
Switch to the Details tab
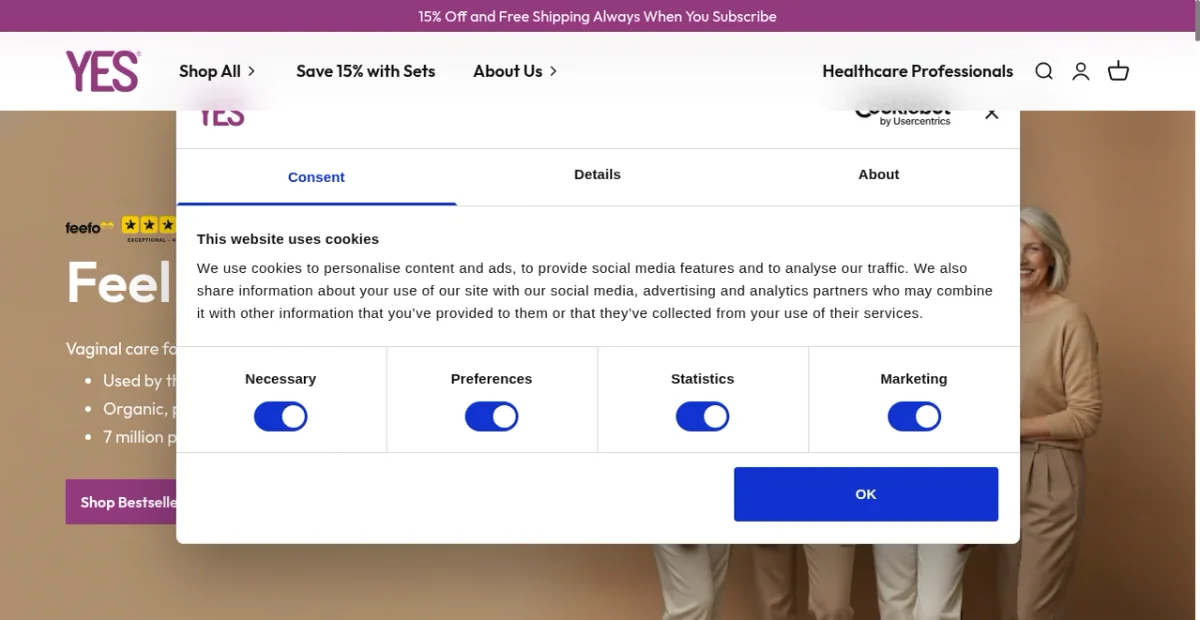click(597, 174)
